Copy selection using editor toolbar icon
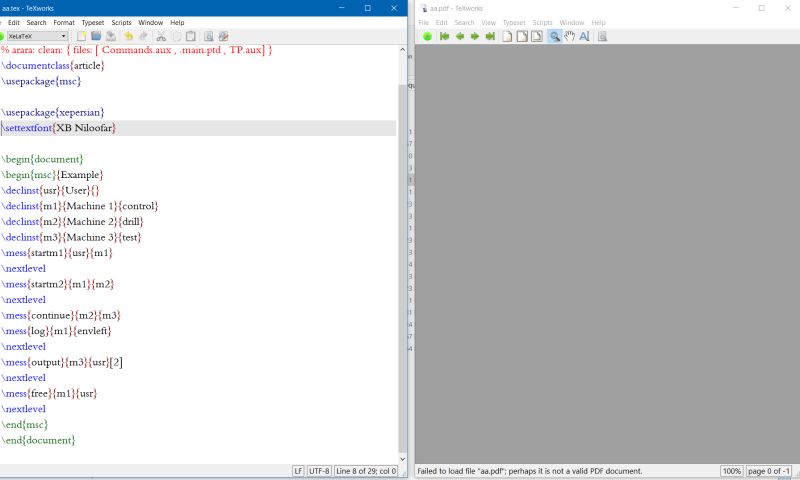The height and width of the screenshot is (480, 800). coord(176,36)
